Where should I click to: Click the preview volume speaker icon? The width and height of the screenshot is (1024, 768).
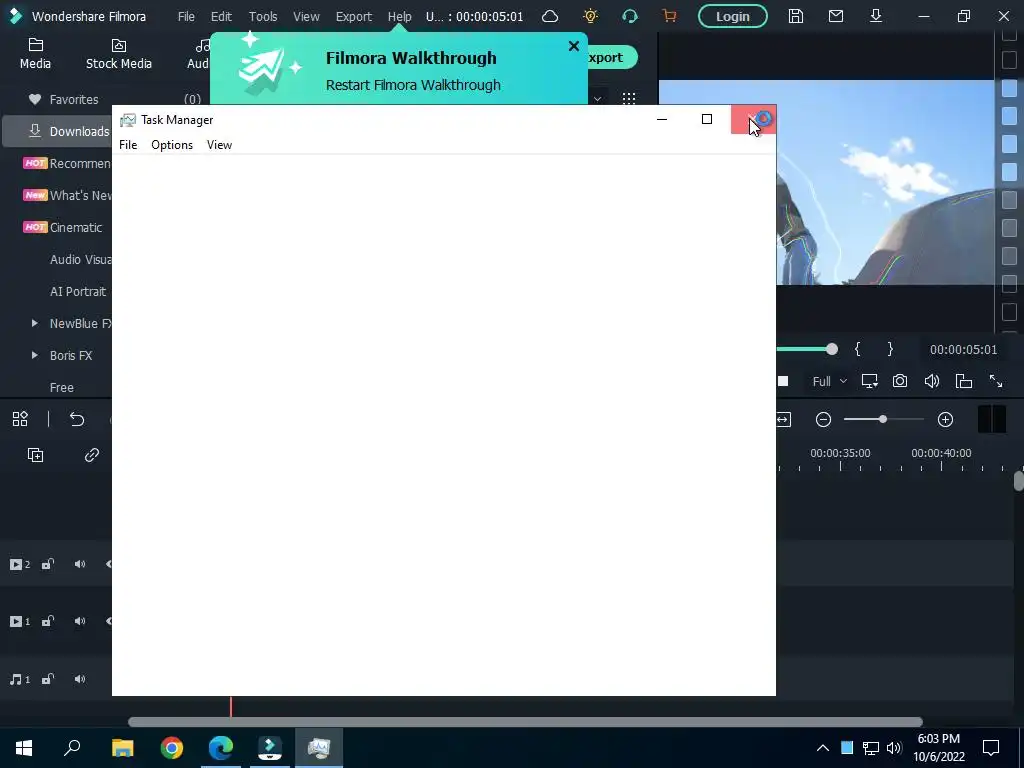tap(932, 381)
